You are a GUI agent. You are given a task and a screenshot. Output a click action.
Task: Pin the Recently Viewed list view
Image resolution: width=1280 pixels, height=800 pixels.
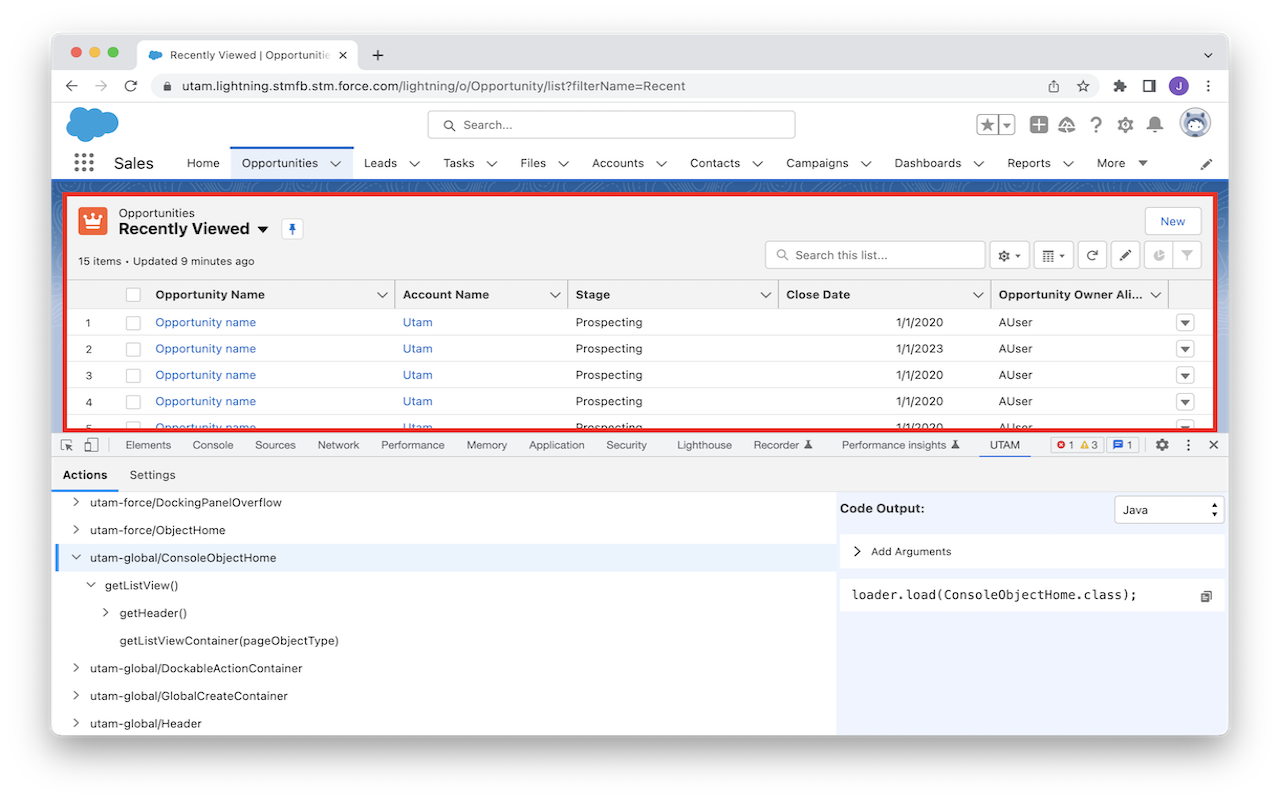pyautogui.click(x=292, y=229)
